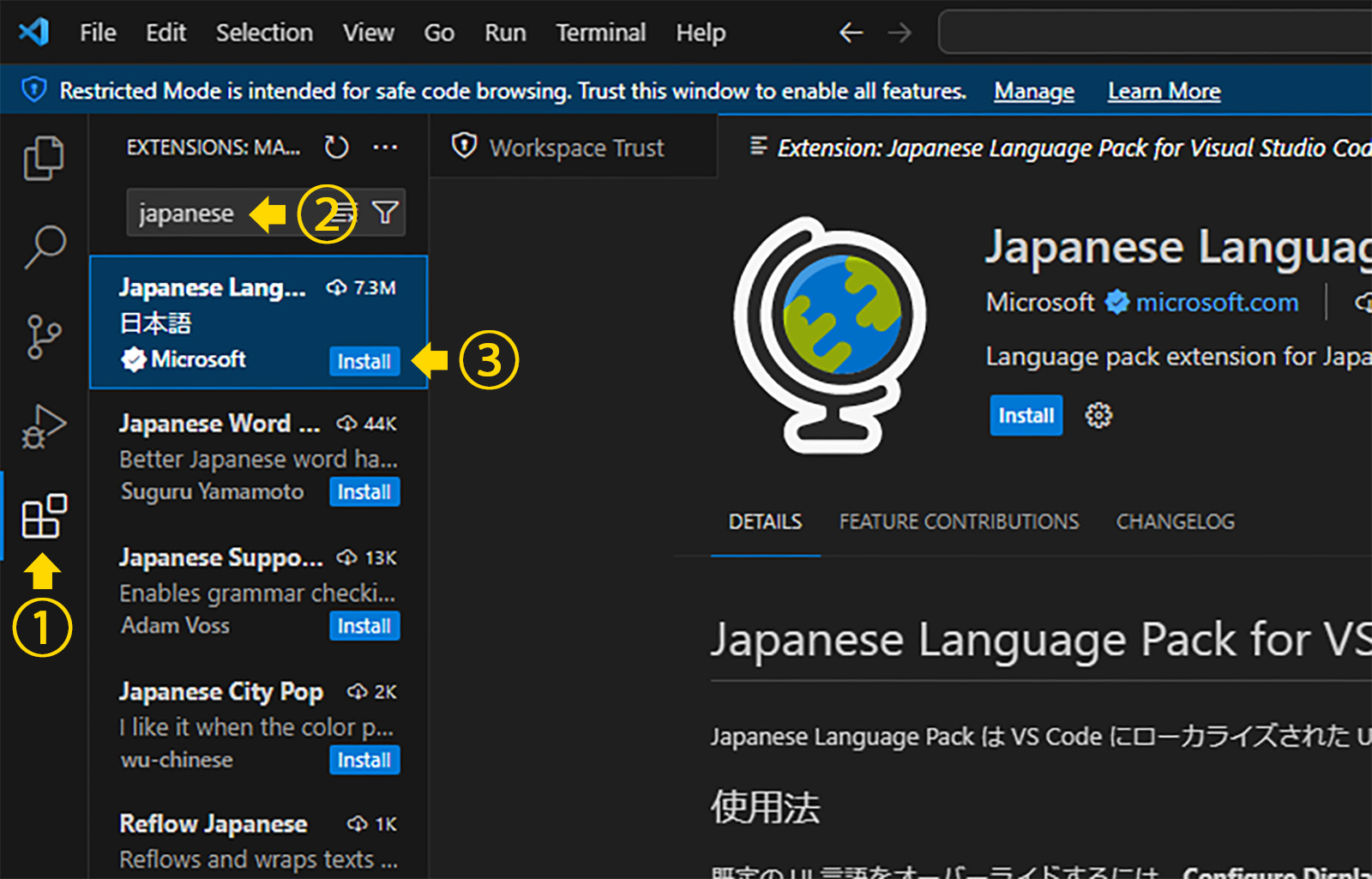Screen dimensions: 1372x879
Task: Click the verified publisher badge next to Microsoft
Action: point(1116,302)
